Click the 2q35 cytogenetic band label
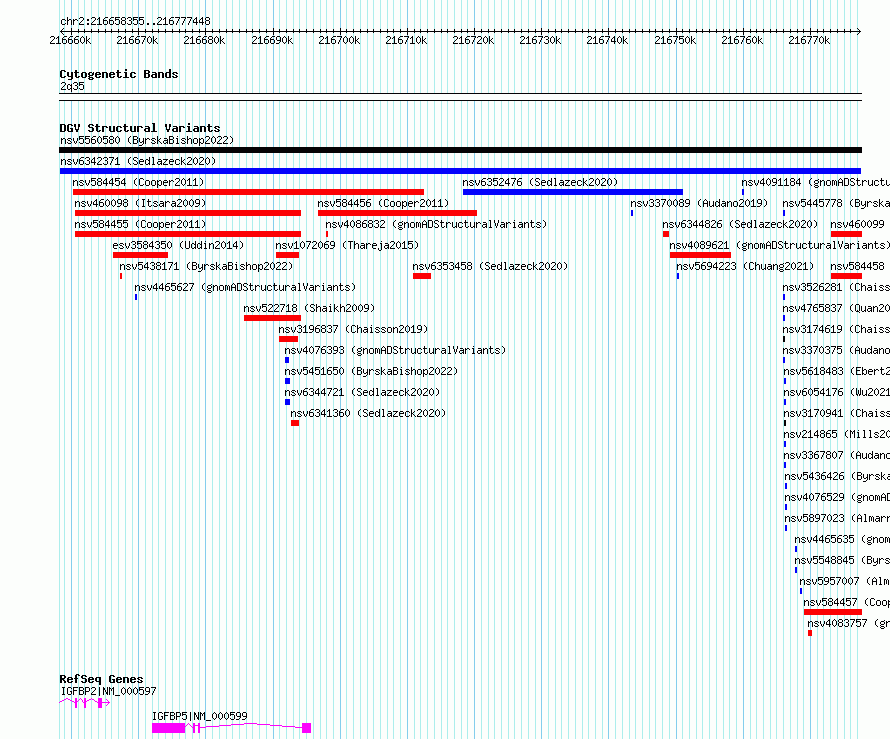Viewport: 890px width, 739px height. click(x=72, y=86)
